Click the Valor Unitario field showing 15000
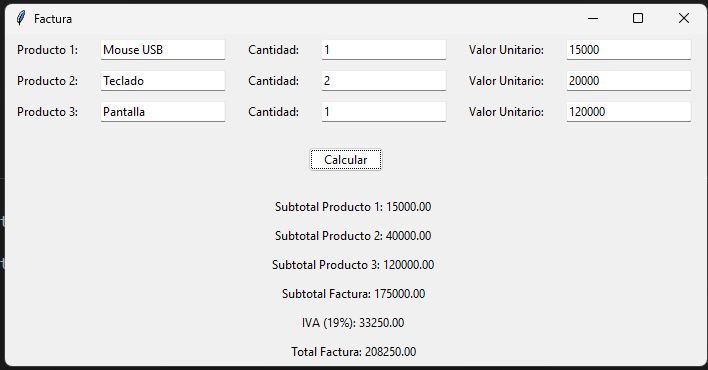 [629, 50]
